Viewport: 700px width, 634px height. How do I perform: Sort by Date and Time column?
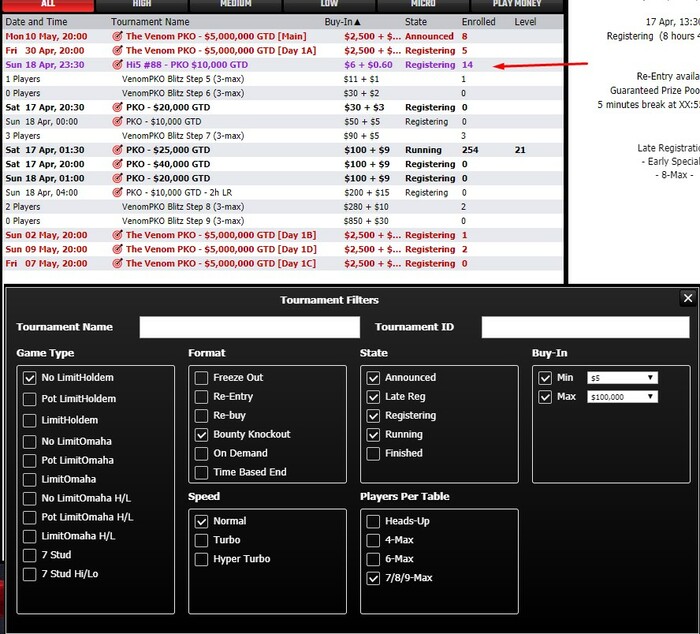click(x=36, y=22)
